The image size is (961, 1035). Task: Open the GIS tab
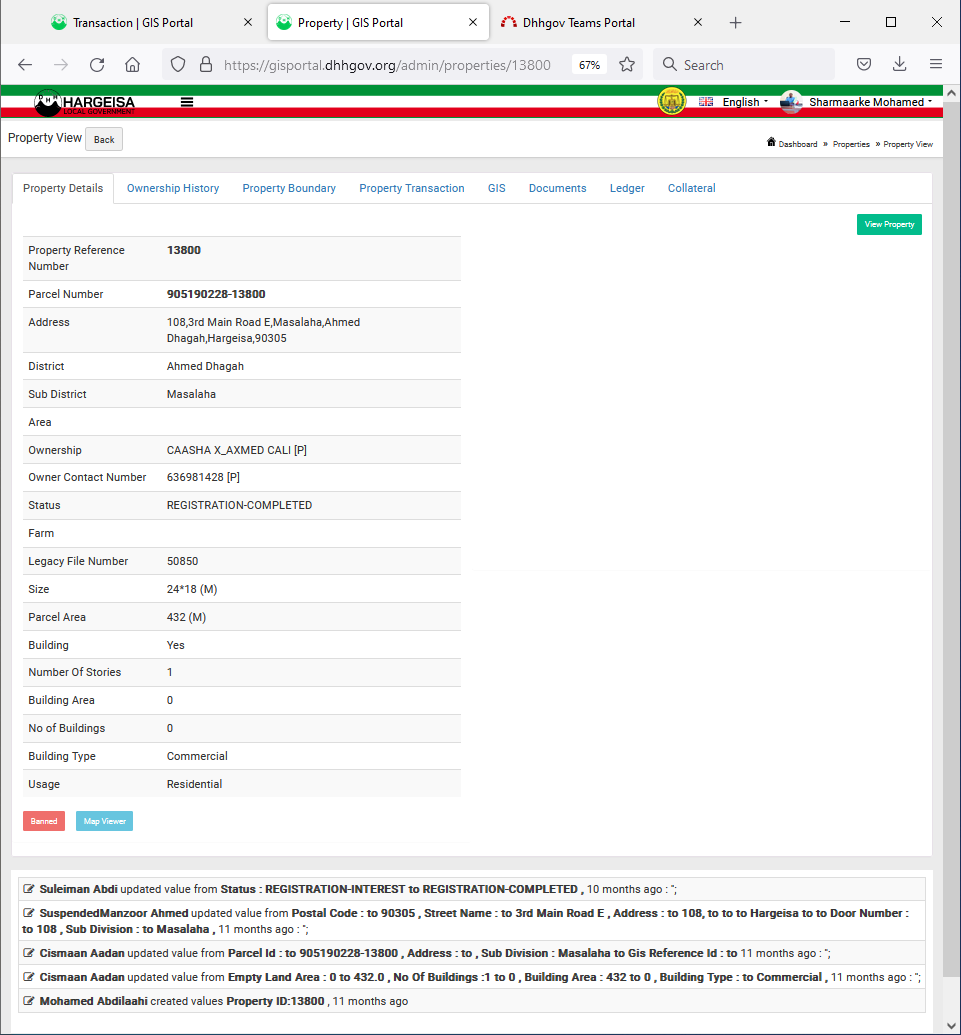coord(496,188)
